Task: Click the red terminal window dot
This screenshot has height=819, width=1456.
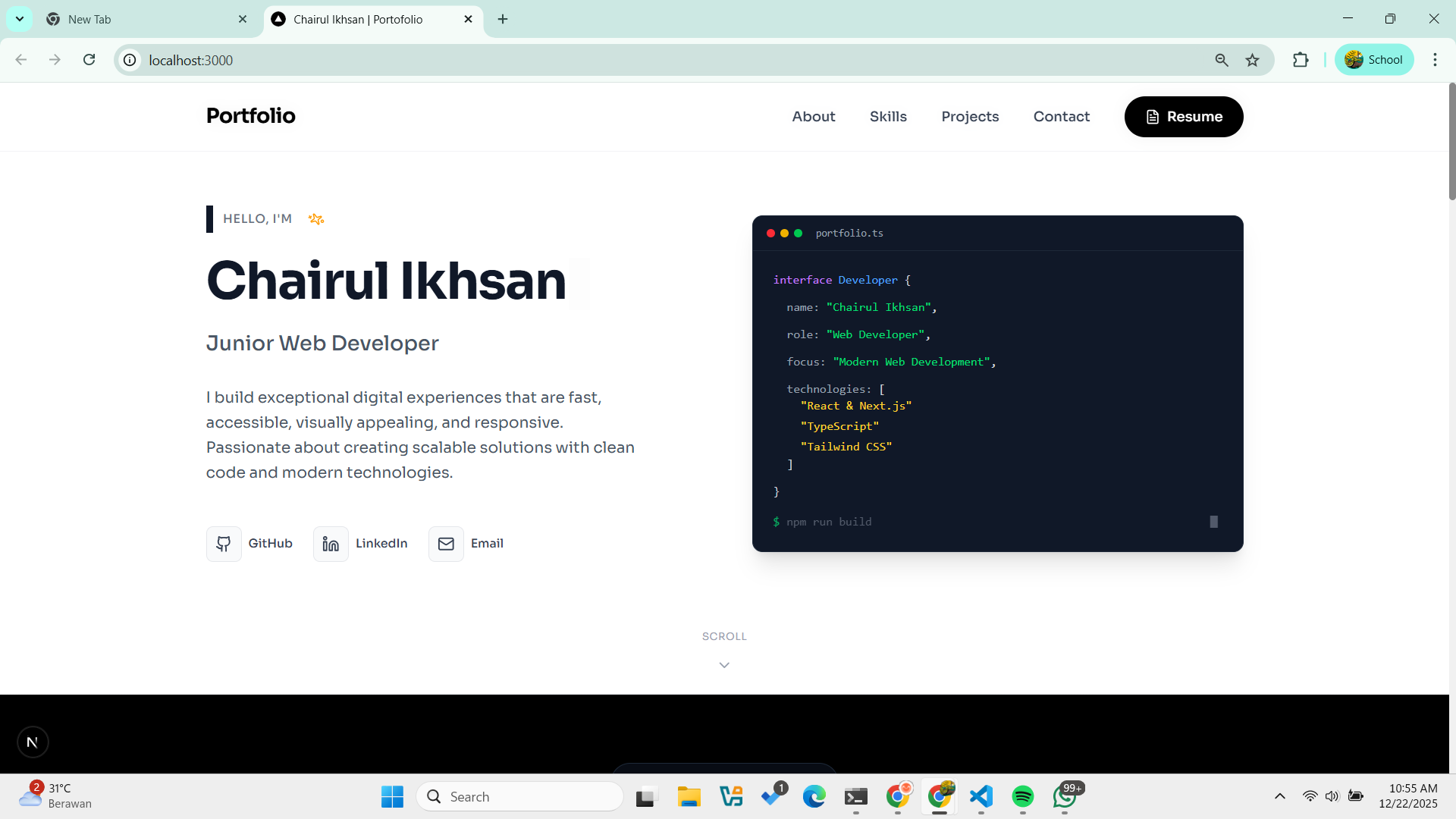Action: click(x=770, y=234)
